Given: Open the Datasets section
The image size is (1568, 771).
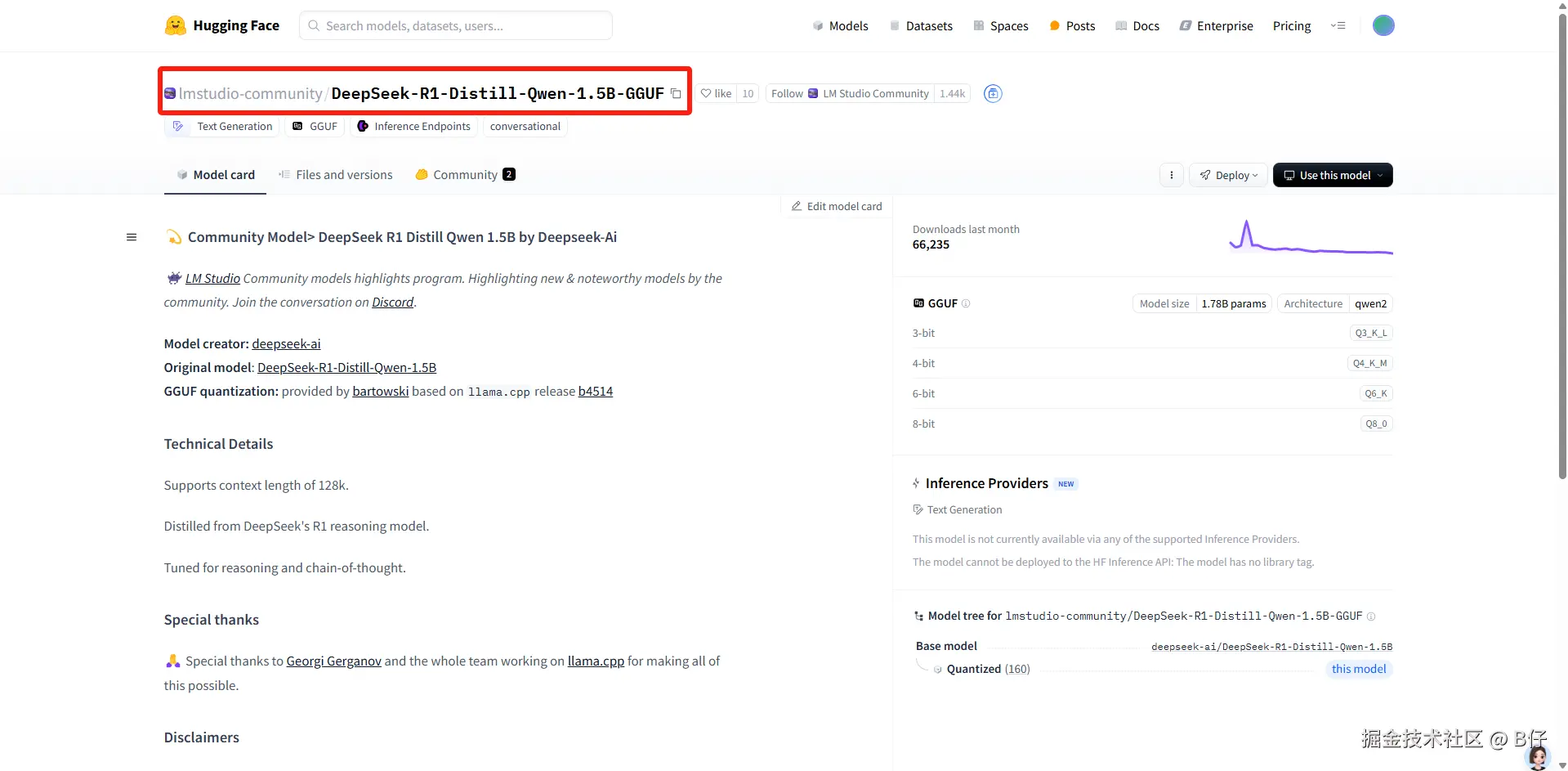Looking at the screenshot, I should tap(921, 25).
